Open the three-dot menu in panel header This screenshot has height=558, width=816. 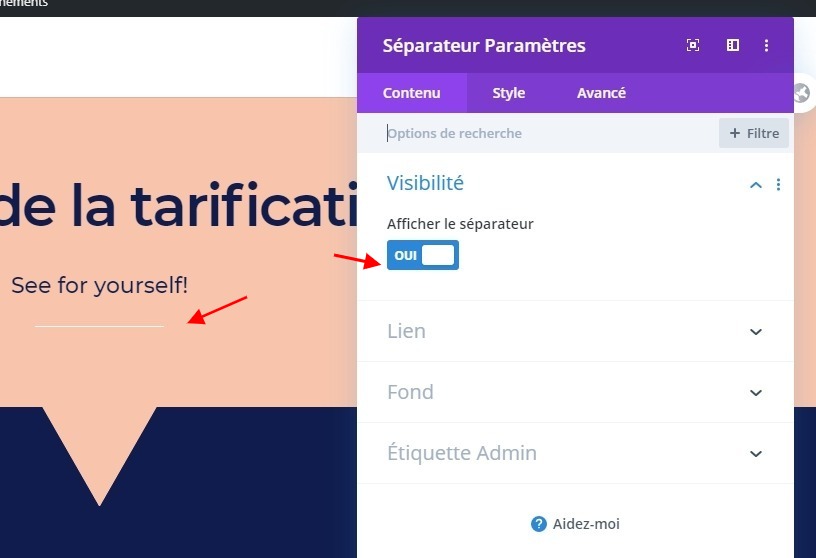766,45
